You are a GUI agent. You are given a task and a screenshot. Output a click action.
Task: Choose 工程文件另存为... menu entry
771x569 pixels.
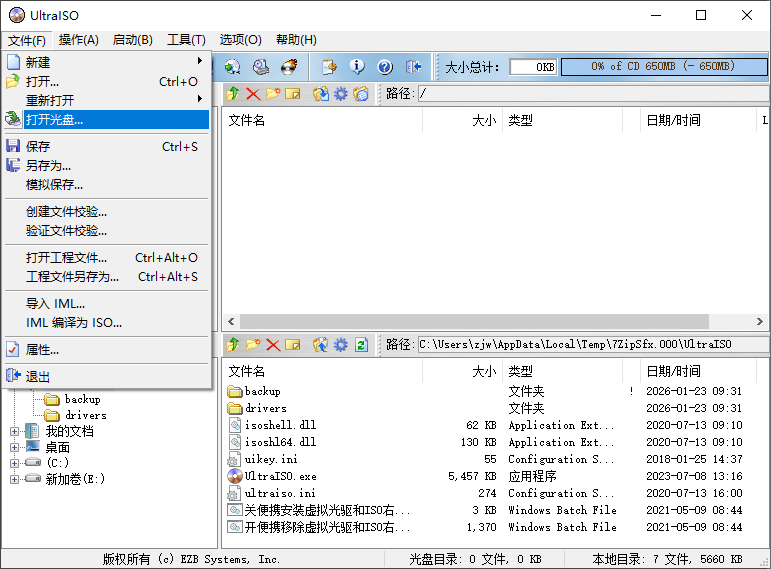107,277
